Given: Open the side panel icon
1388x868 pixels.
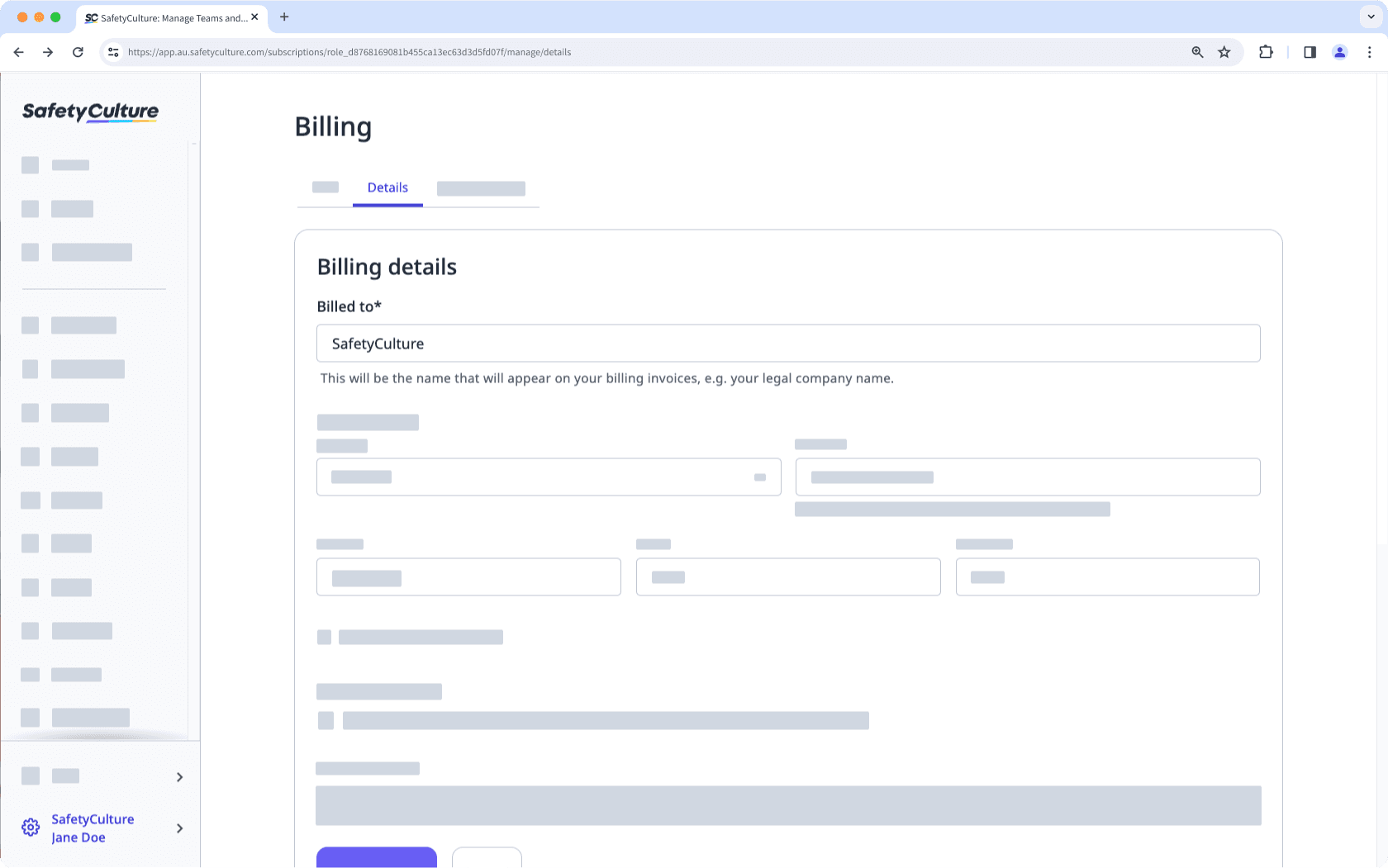Looking at the screenshot, I should coord(1310,51).
